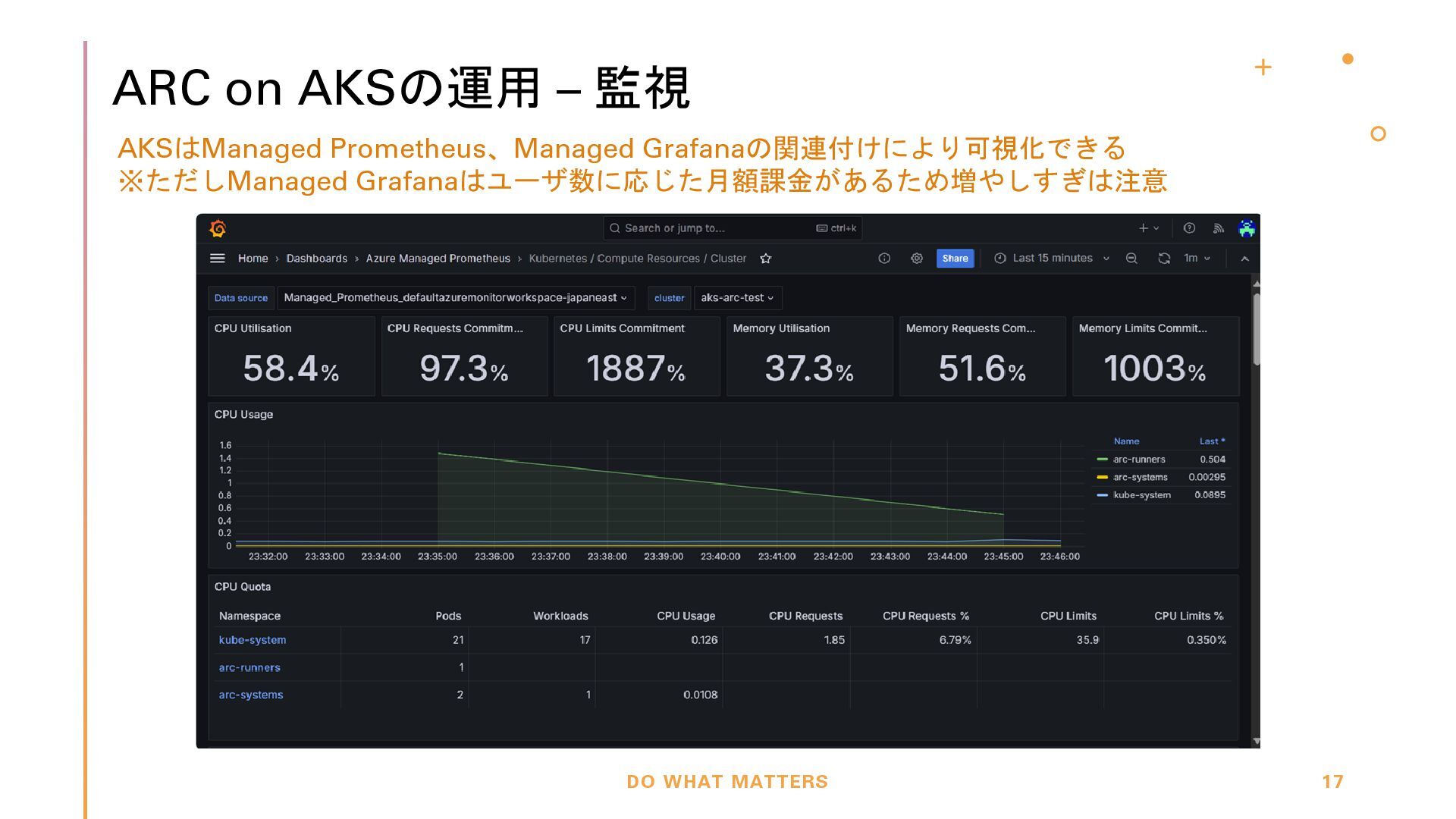Viewport: 1456px width, 819px height.
Task: Open the arc-runners namespace link
Action: tap(249, 667)
